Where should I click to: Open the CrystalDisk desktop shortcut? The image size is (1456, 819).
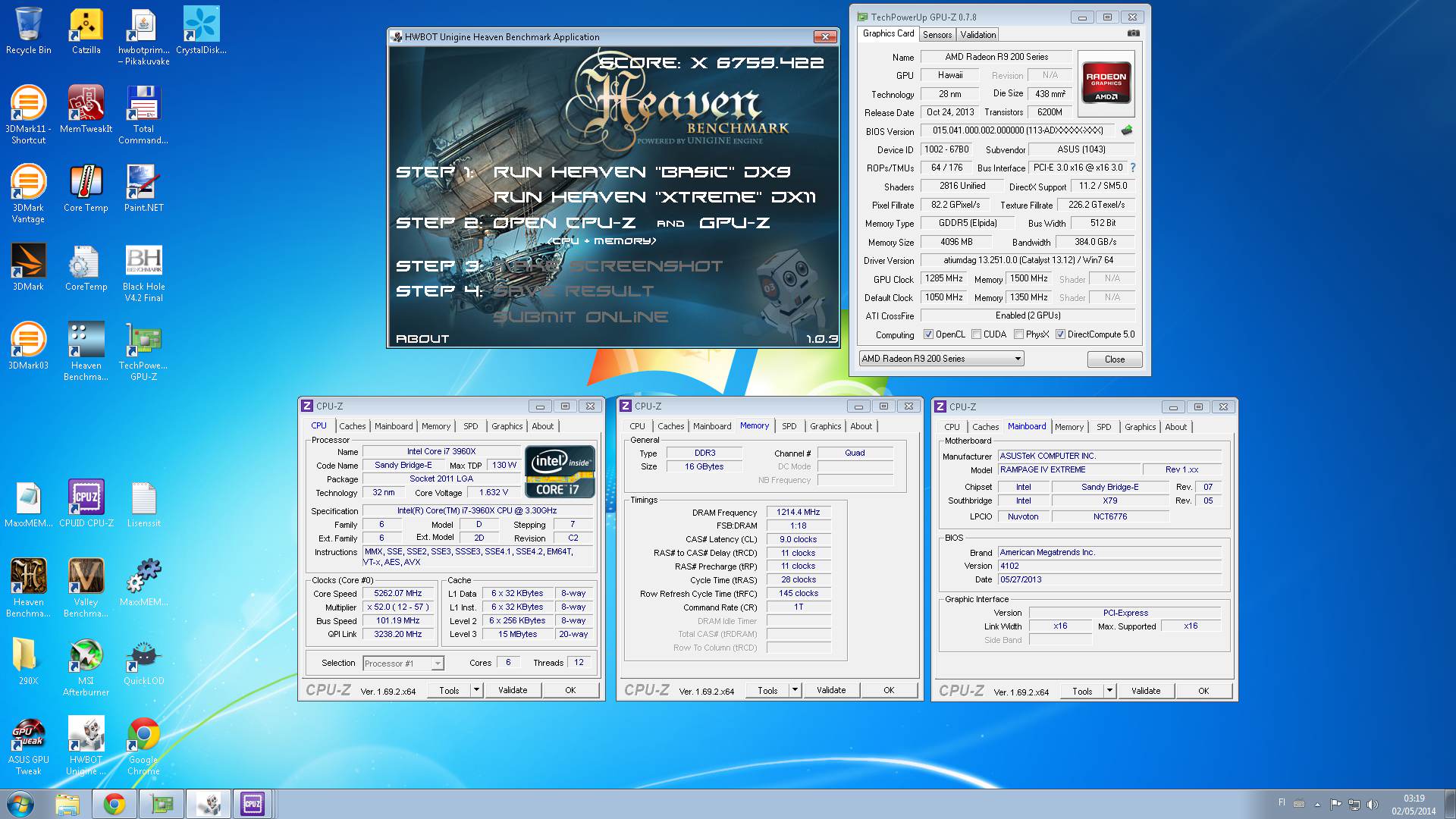[x=202, y=31]
